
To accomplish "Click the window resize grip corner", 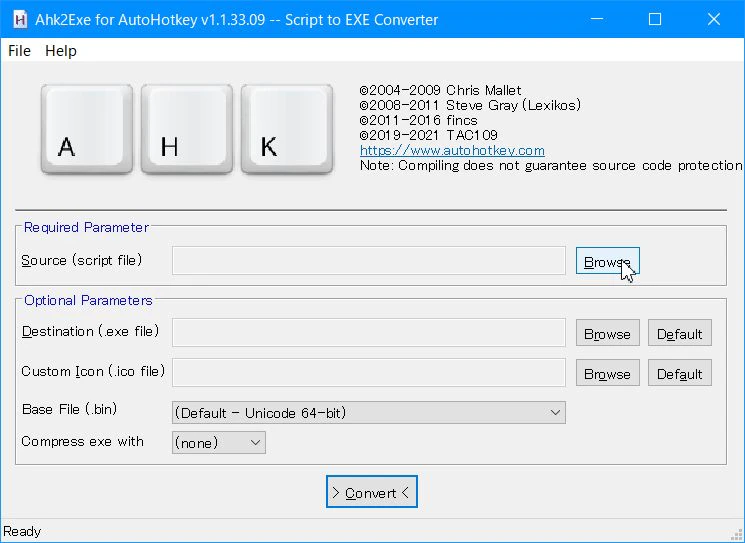I will 737,535.
